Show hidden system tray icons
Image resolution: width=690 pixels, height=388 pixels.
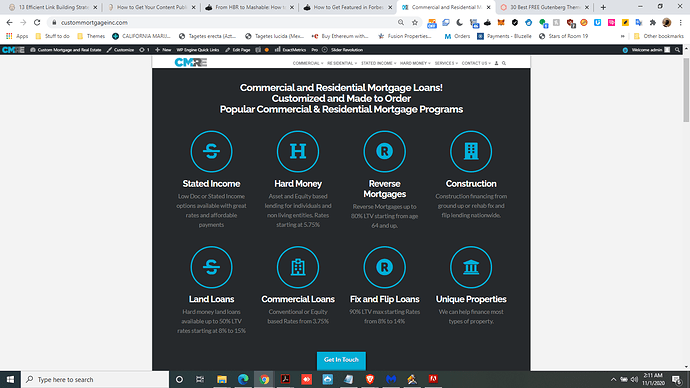[613, 379]
